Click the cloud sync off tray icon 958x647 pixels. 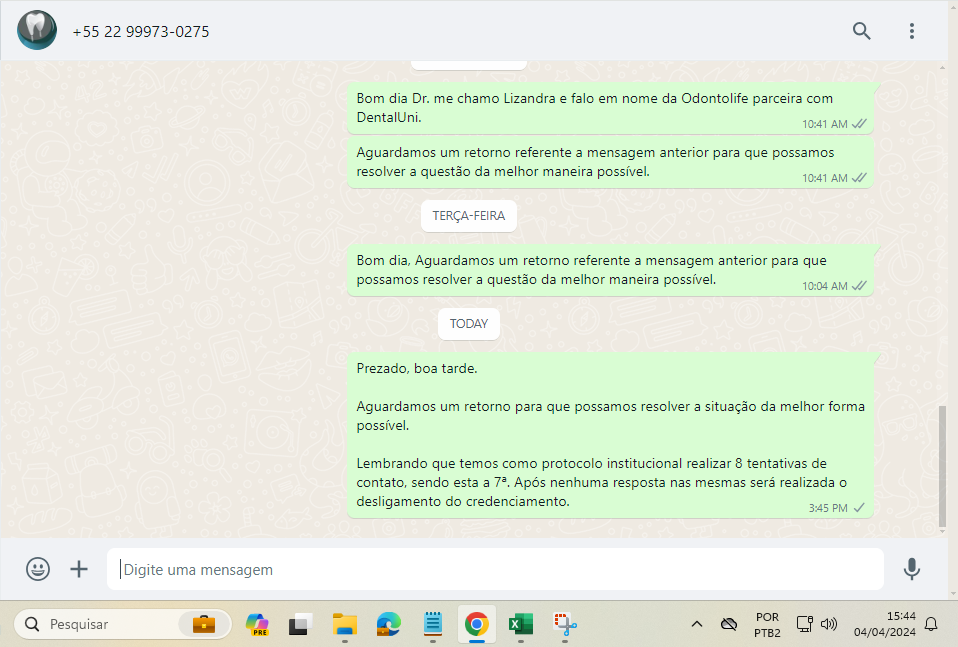(x=729, y=624)
